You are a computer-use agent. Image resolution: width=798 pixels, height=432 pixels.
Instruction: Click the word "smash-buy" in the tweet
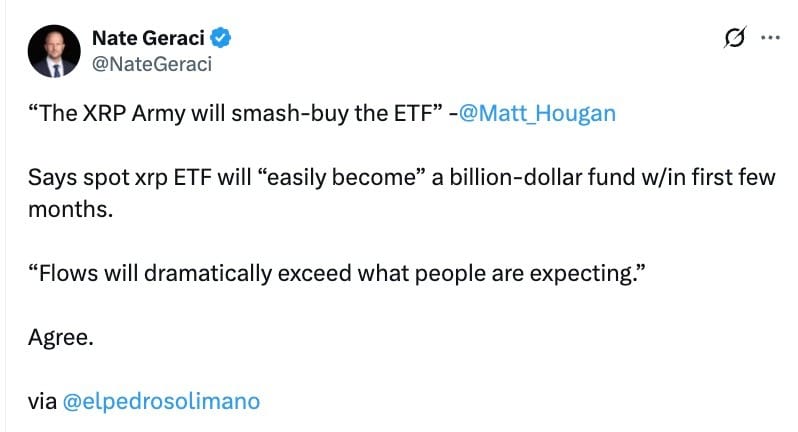(274, 113)
